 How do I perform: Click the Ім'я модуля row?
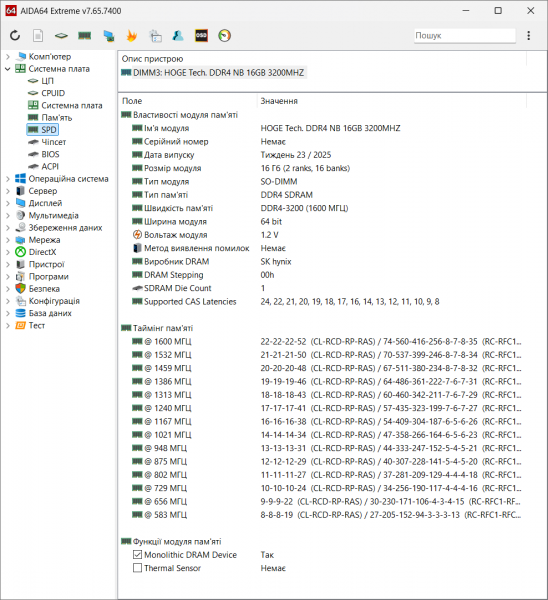[x=321, y=128]
